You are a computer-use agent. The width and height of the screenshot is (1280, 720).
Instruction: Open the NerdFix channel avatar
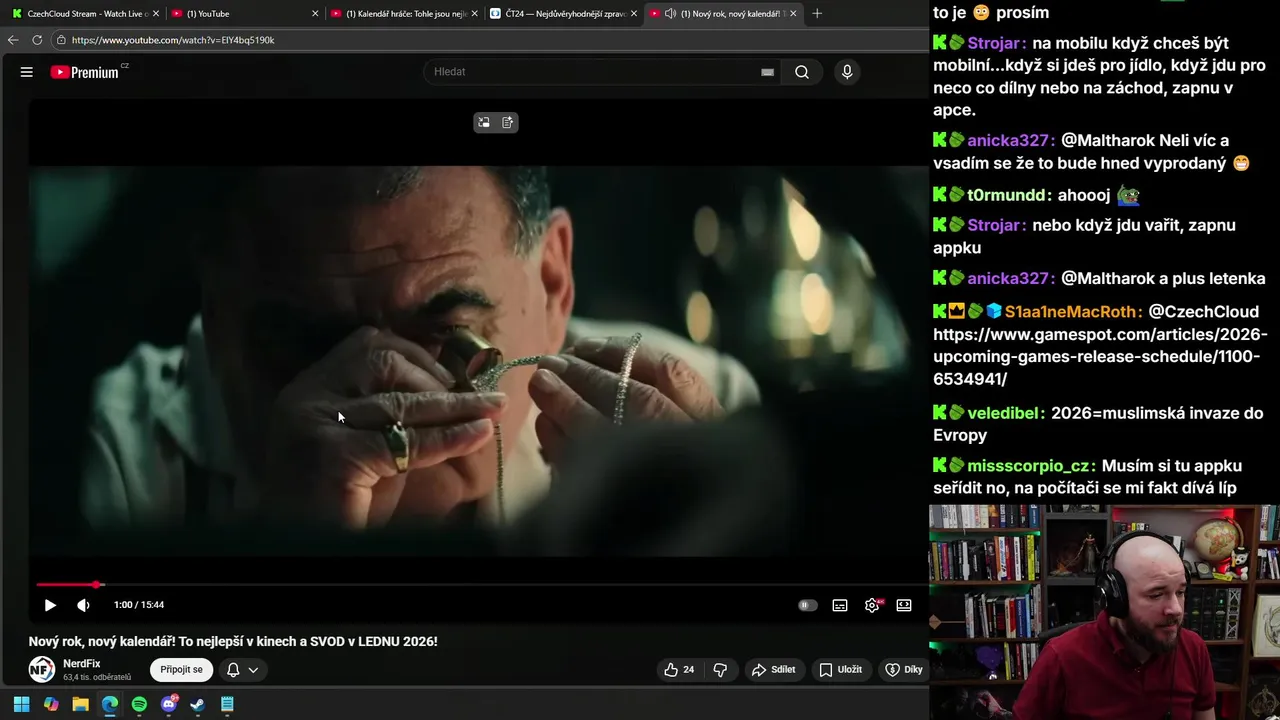42,669
